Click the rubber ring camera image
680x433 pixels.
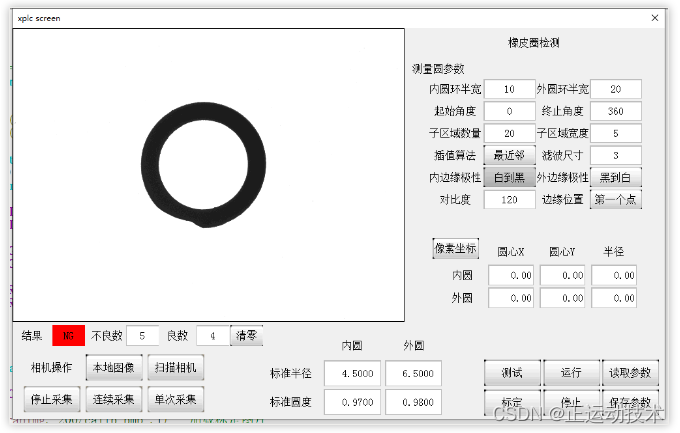(x=209, y=175)
